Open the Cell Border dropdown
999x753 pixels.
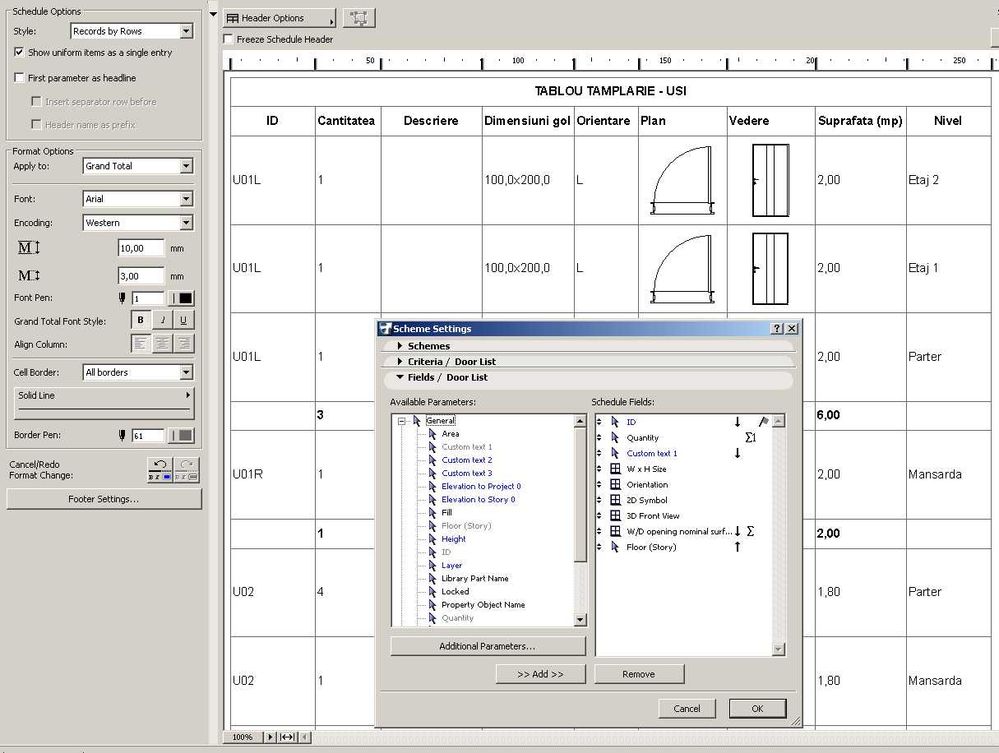coord(186,372)
